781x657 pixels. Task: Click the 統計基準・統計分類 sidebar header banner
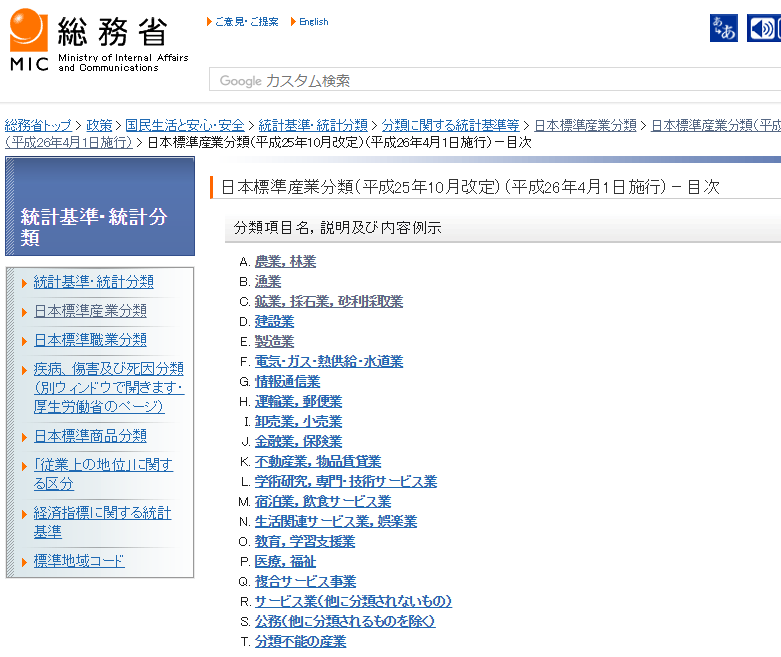click(100, 206)
